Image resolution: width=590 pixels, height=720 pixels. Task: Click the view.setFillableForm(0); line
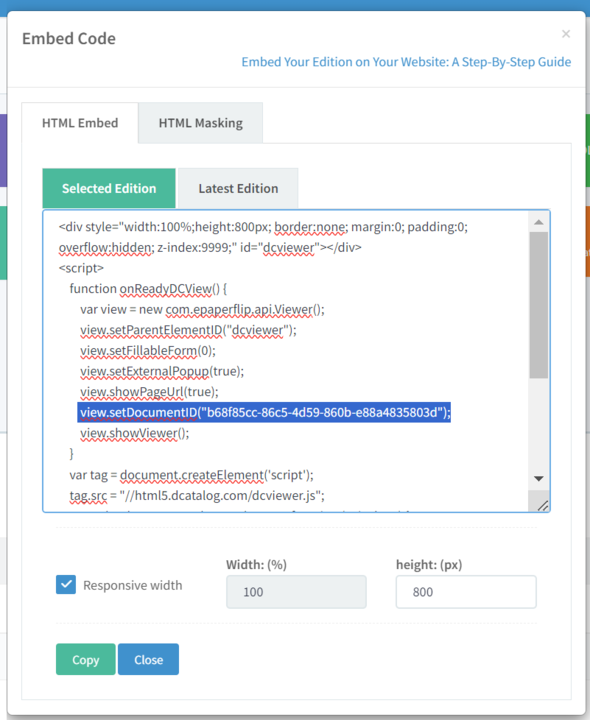148,351
